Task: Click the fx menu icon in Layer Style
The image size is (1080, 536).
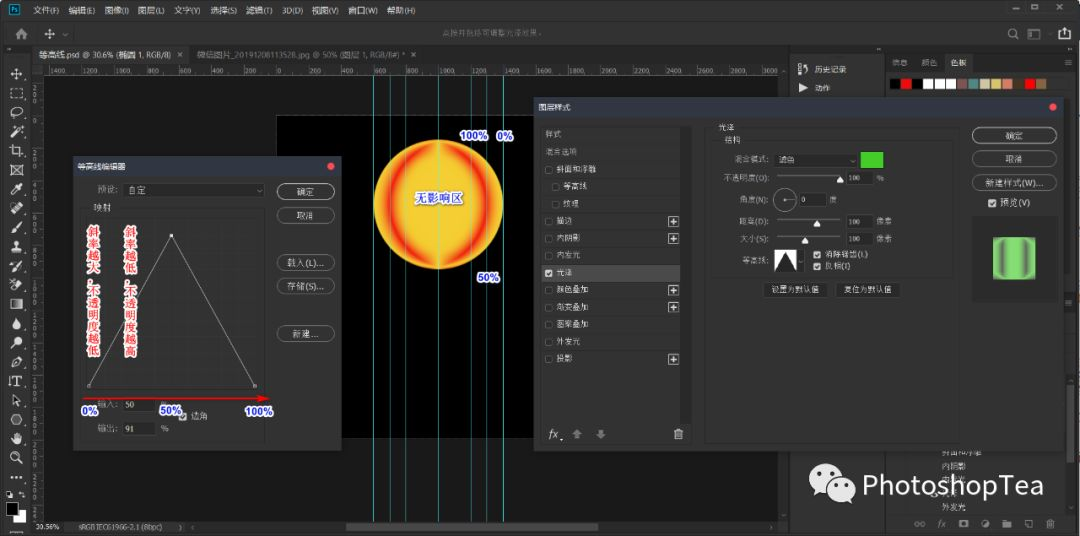Action: (x=554, y=434)
